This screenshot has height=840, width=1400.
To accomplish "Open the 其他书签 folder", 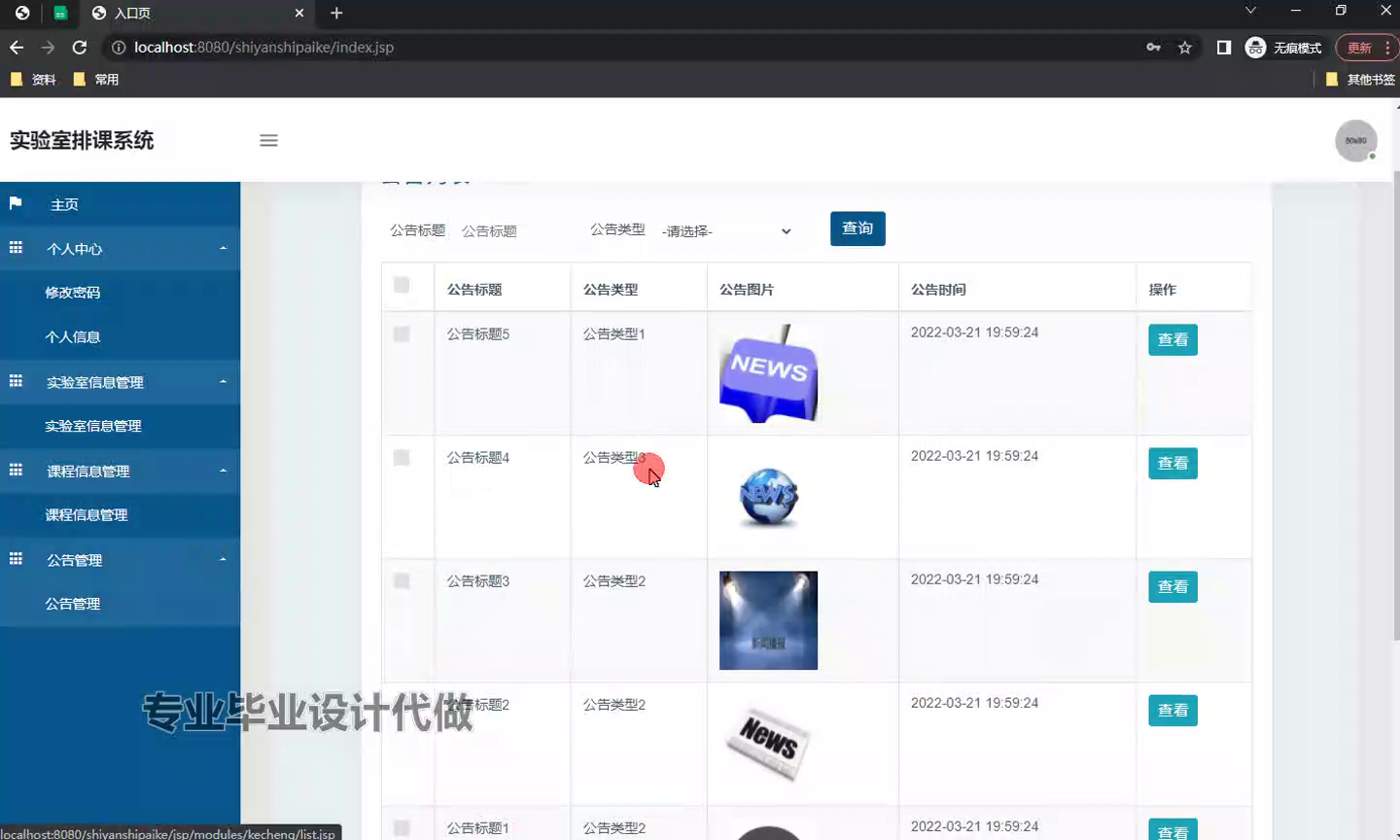I will point(1360,80).
